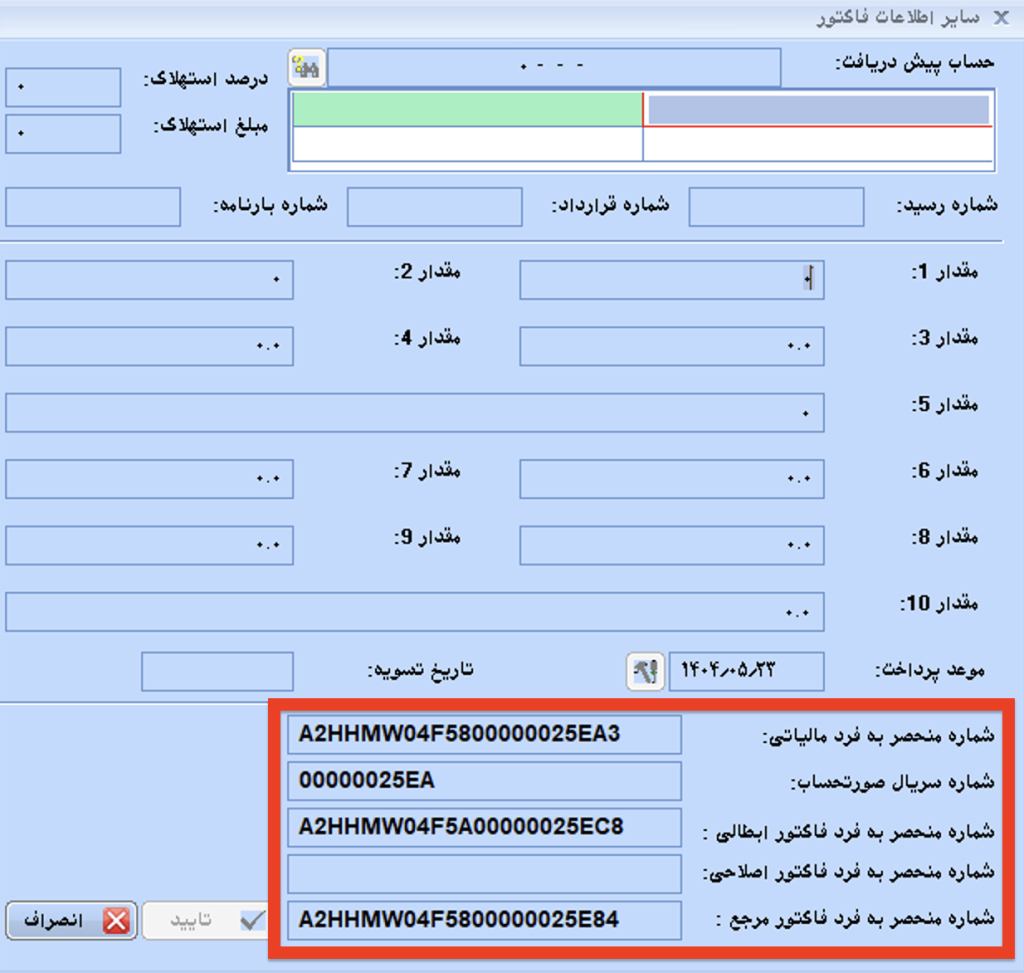Viewport: 1024px width, 973px height.
Task: Focus the مقدار 9 input field
Action: (x=150, y=545)
